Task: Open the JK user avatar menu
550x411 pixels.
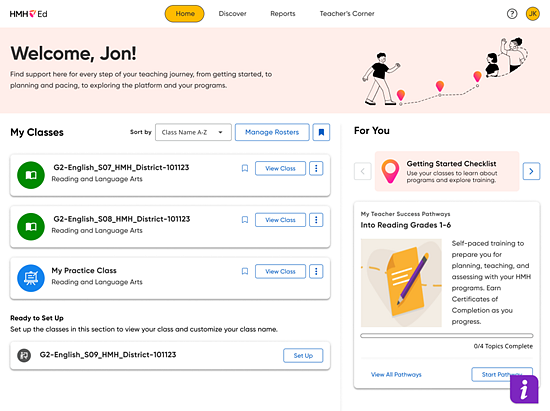Action: 532,14
